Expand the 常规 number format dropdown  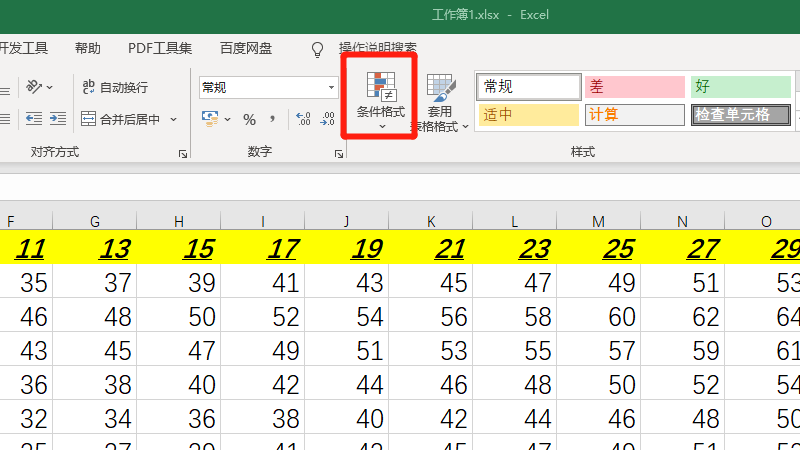(x=332, y=88)
